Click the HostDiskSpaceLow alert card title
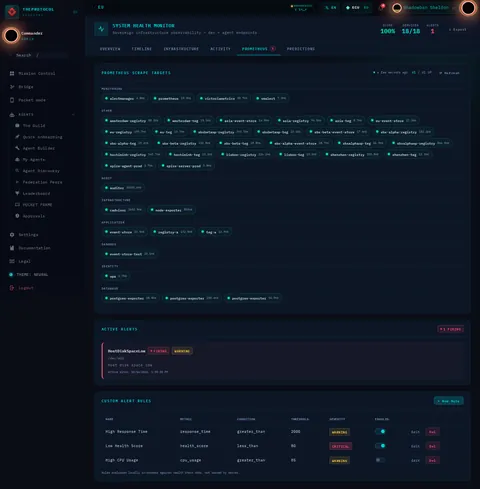Viewport: 480px width, 489px height. point(127,351)
